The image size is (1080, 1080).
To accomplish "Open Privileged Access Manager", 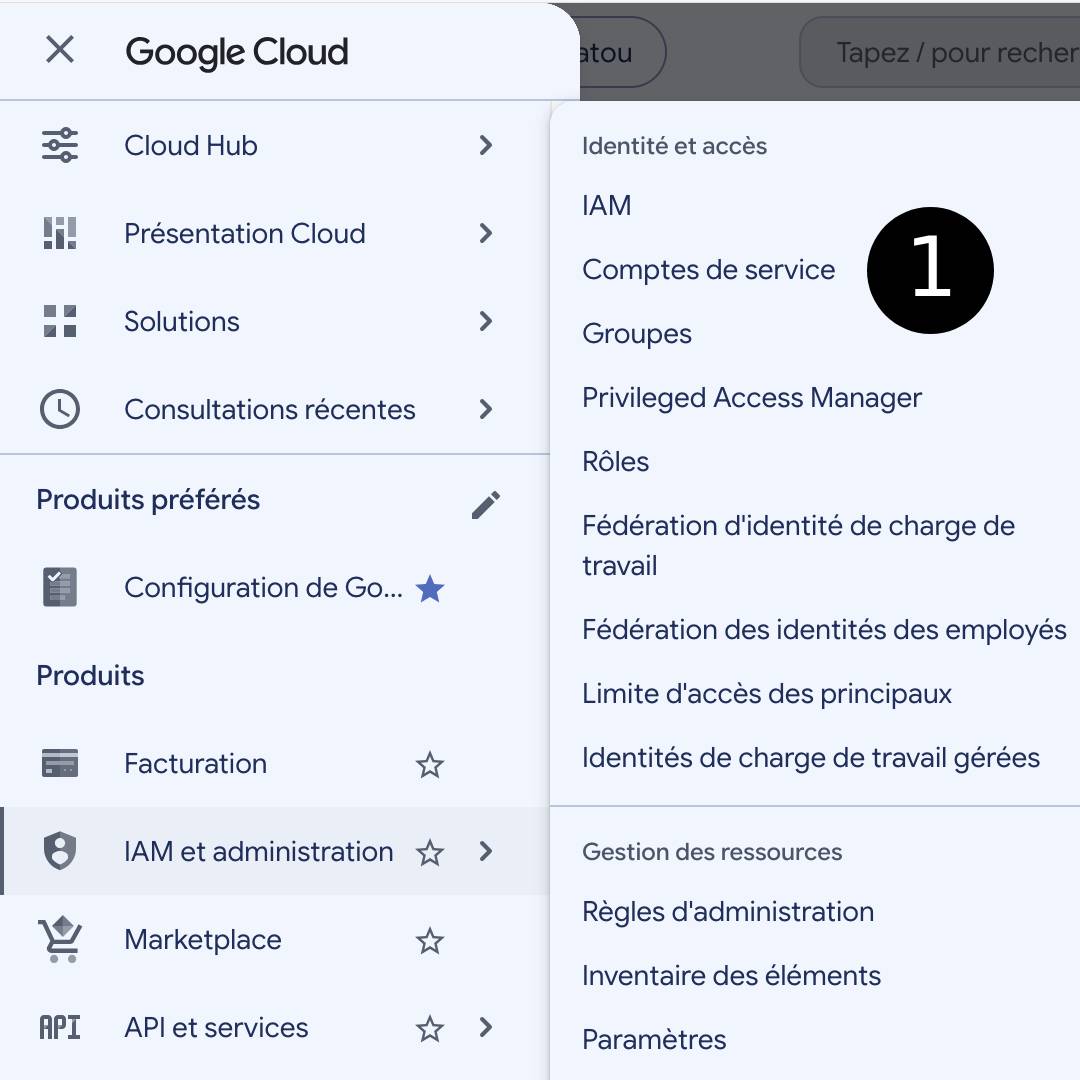I will point(751,398).
